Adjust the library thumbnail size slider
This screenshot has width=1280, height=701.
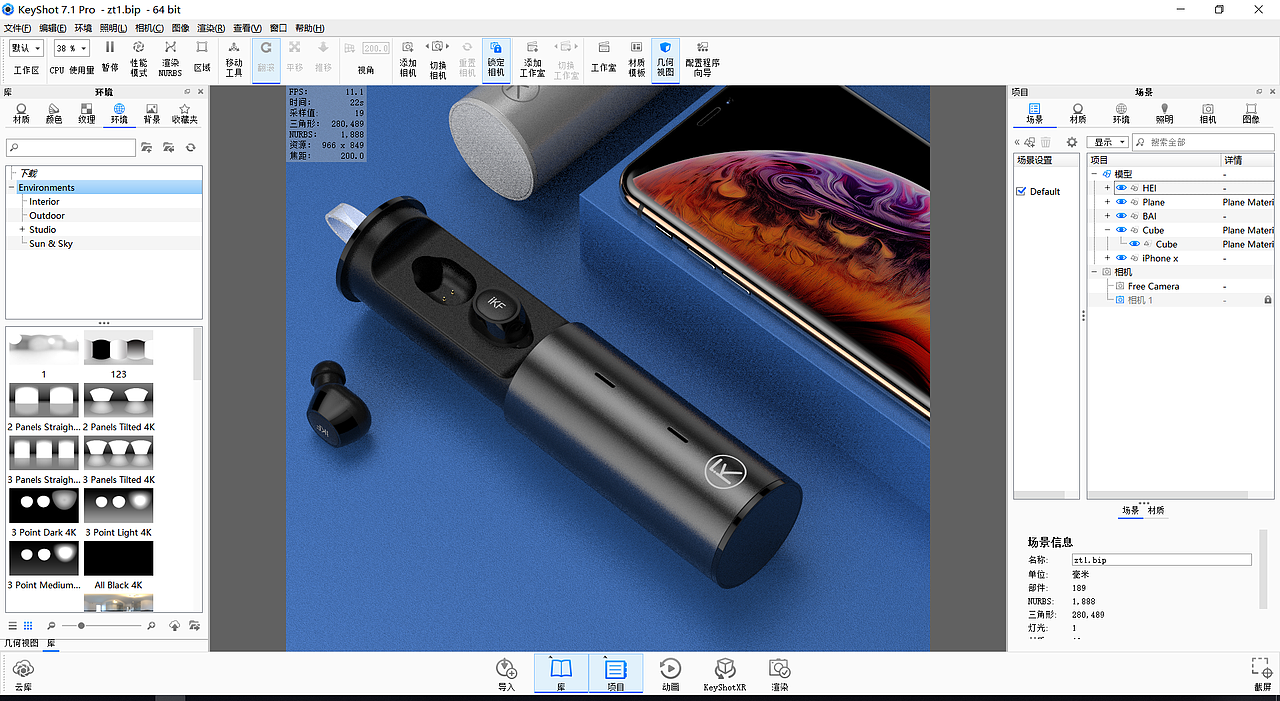[82, 625]
